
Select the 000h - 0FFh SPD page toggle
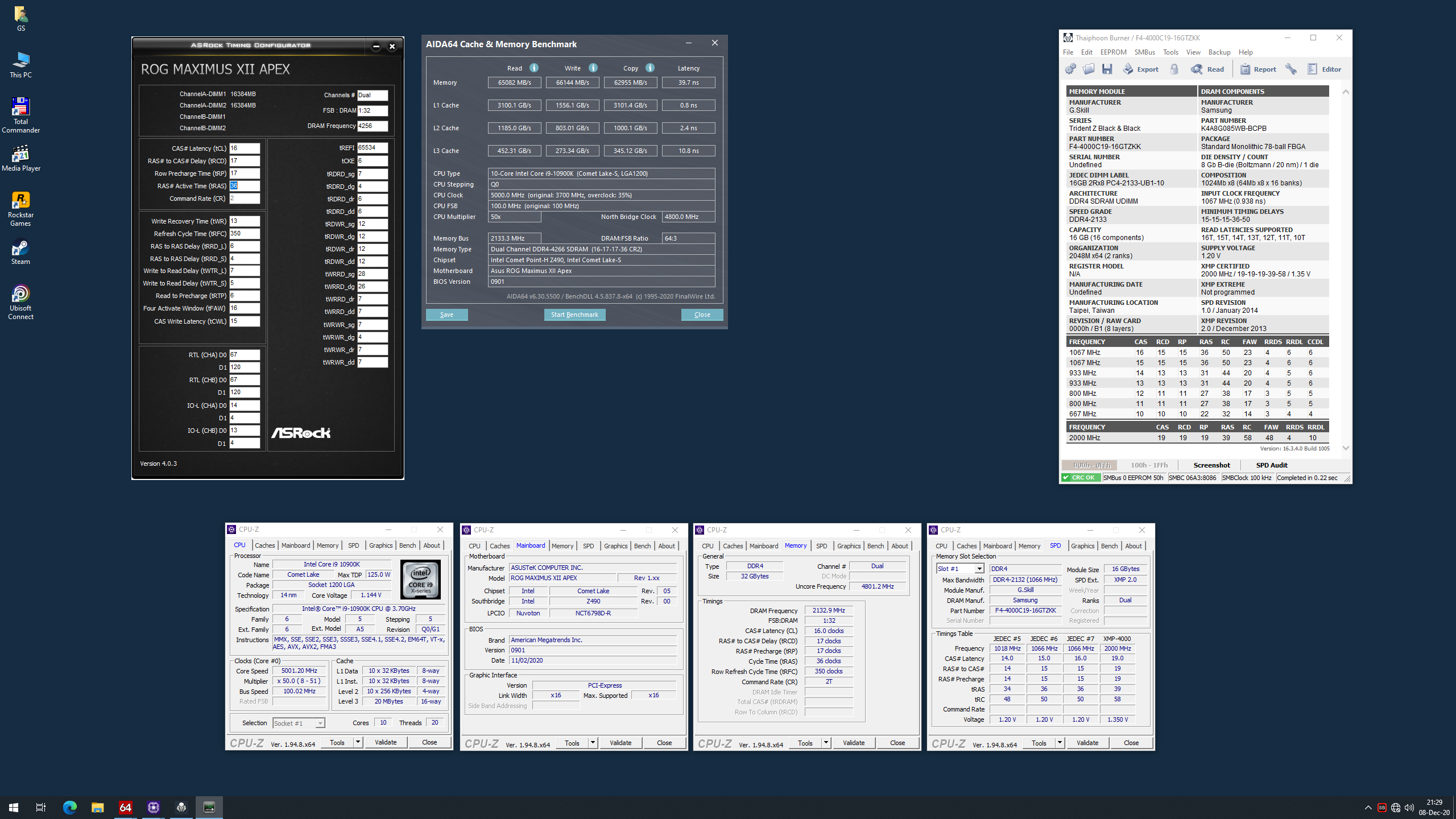point(1090,465)
